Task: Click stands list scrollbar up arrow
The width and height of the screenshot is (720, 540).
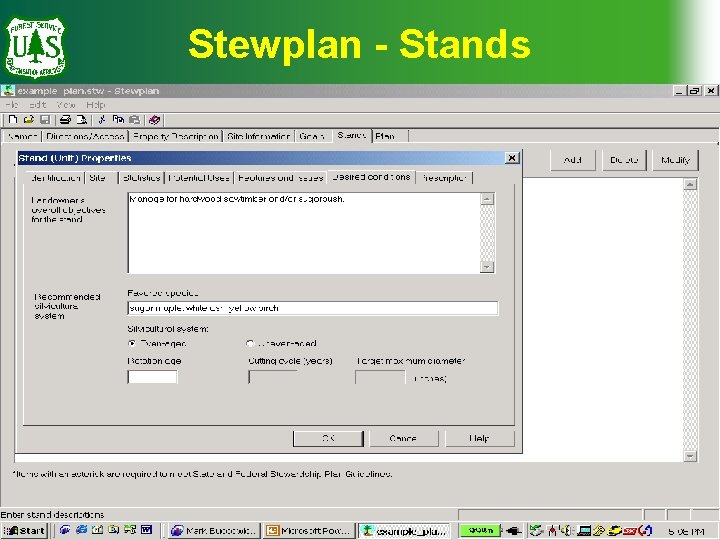Action: pos(690,185)
